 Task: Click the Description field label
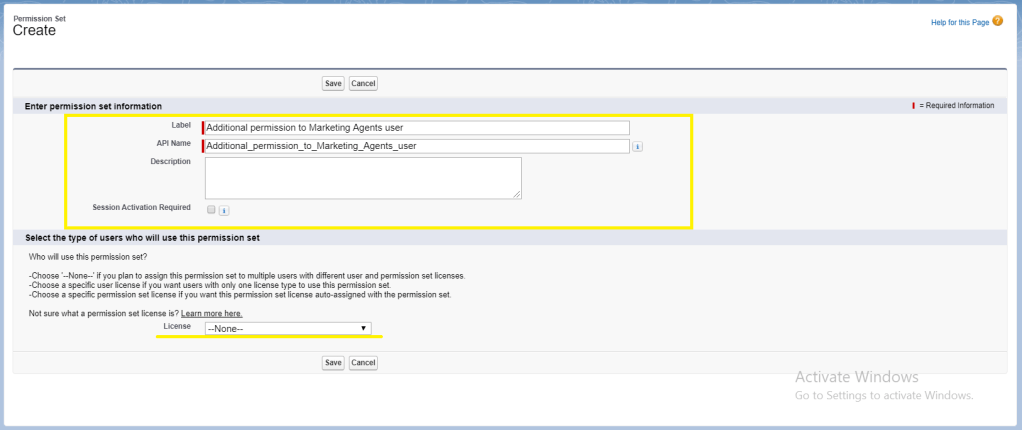(170, 162)
